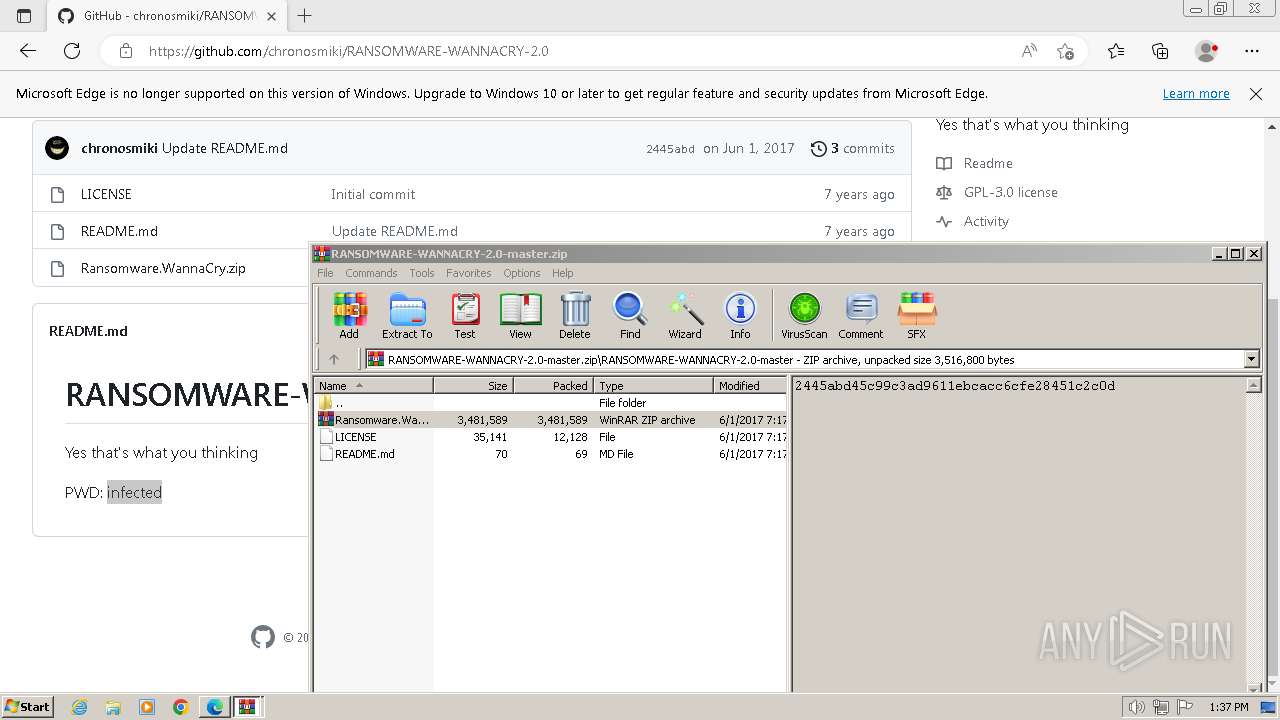1280x720 pixels.
Task: Go up one folder level arrow
Action: point(334,359)
